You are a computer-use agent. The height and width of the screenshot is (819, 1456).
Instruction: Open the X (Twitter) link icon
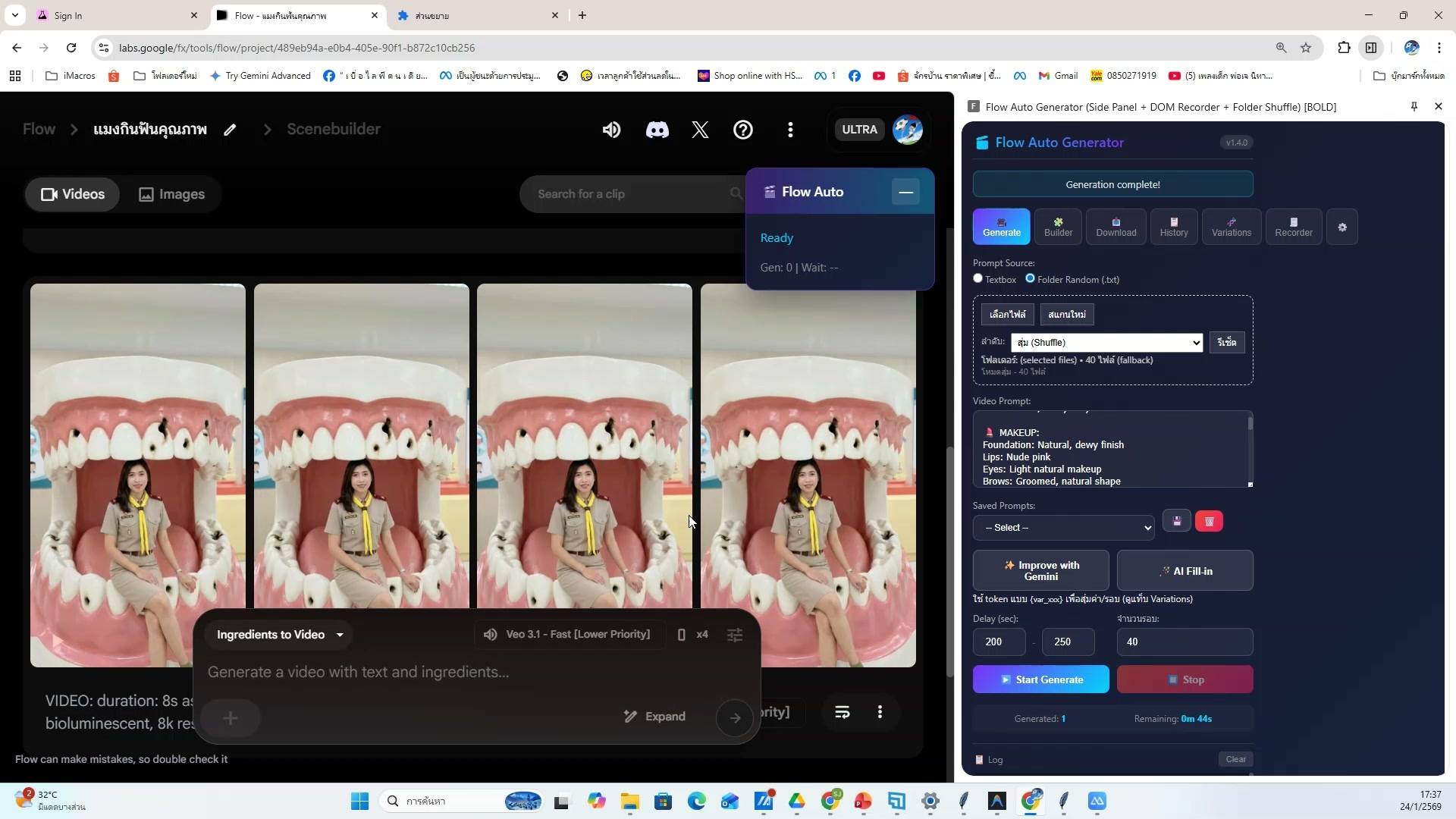pyautogui.click(x=700, y=130)
